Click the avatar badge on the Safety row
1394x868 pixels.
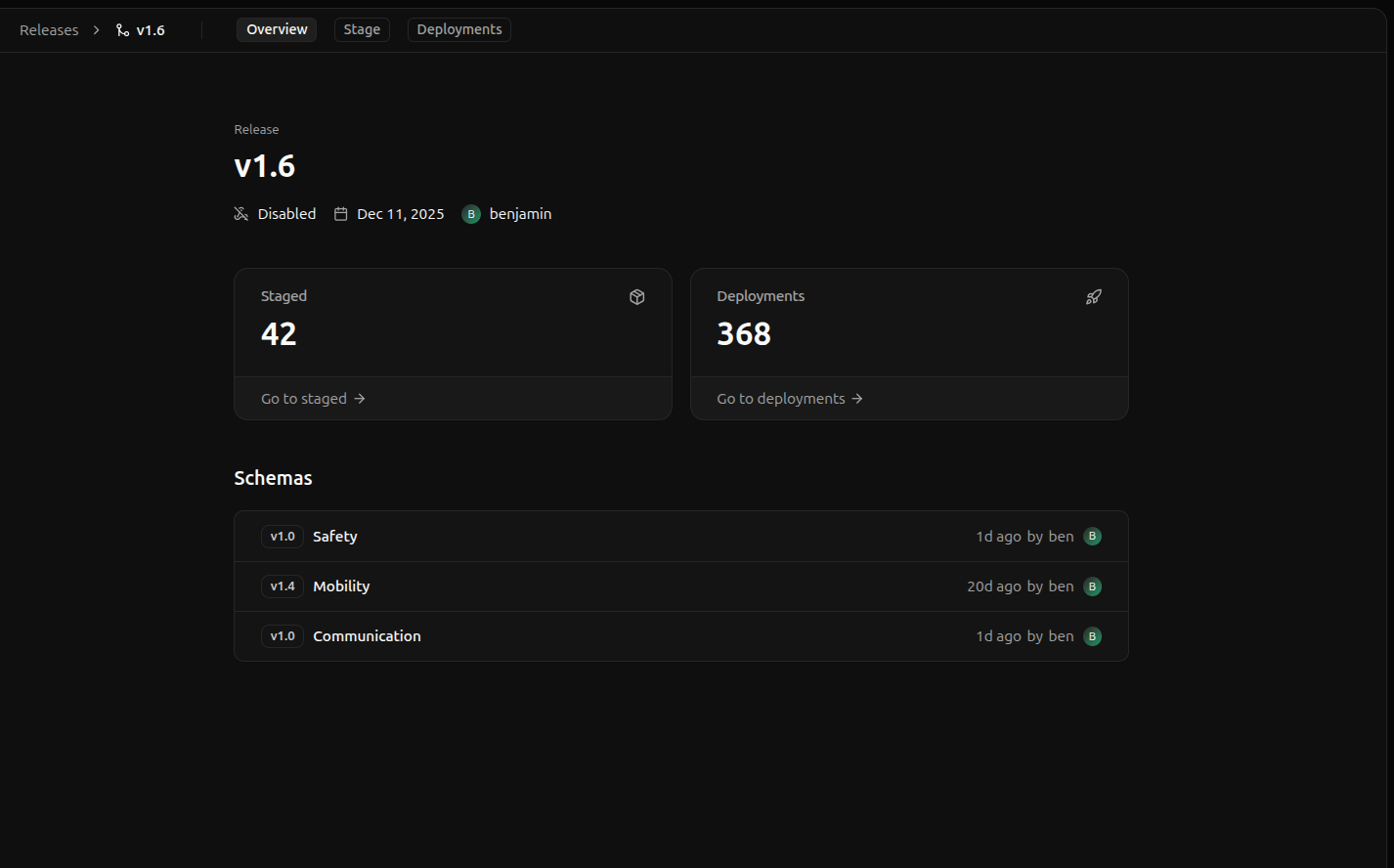[x=1093, y=537]
